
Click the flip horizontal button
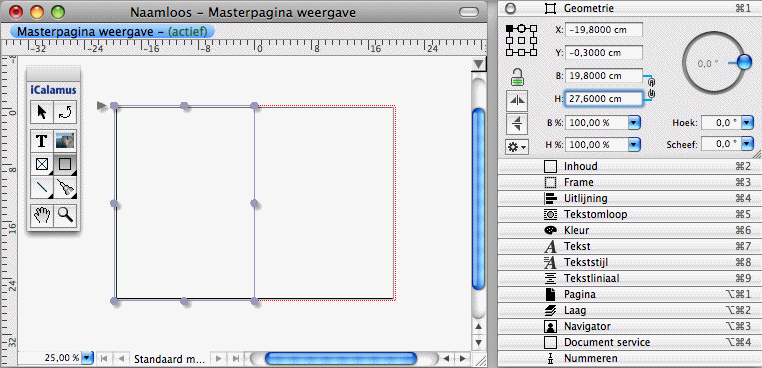[517, 101]
